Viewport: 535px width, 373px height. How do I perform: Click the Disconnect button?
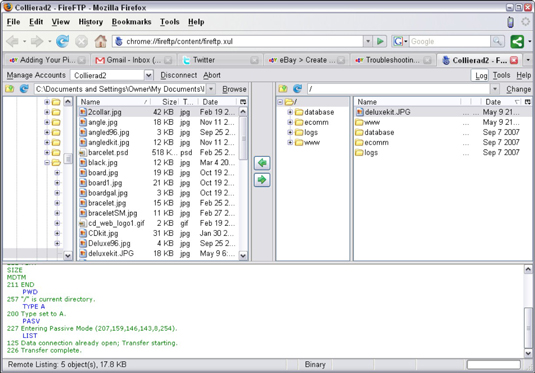pyautogui.click(x=178, y=75)
